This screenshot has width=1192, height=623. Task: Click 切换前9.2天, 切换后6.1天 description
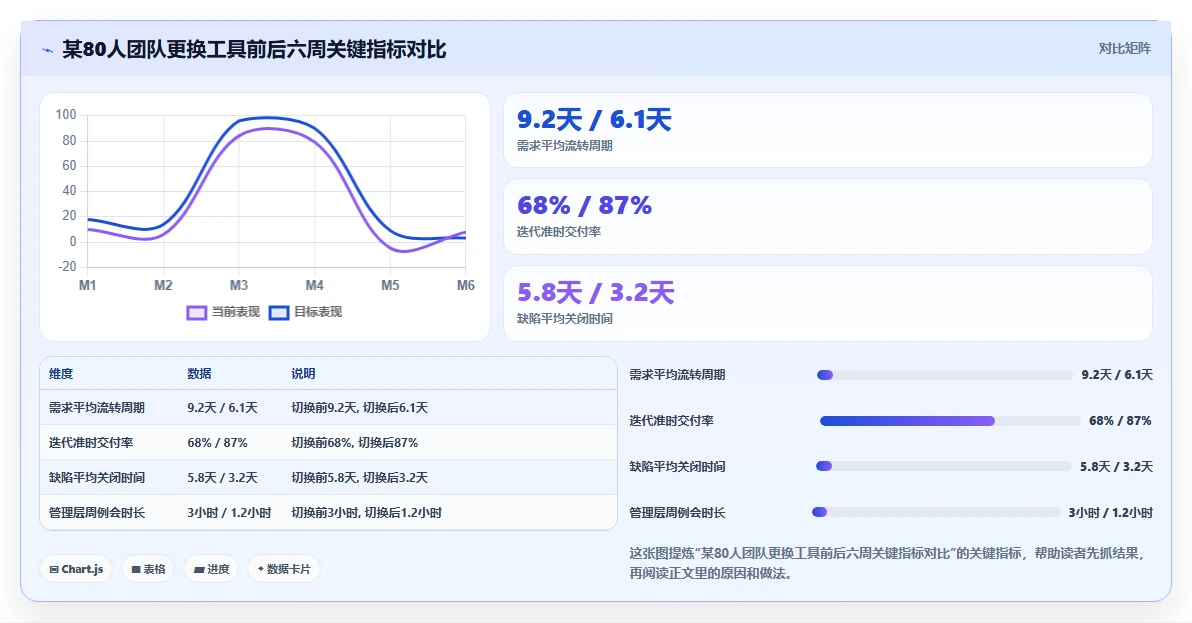tap(360, 408)
